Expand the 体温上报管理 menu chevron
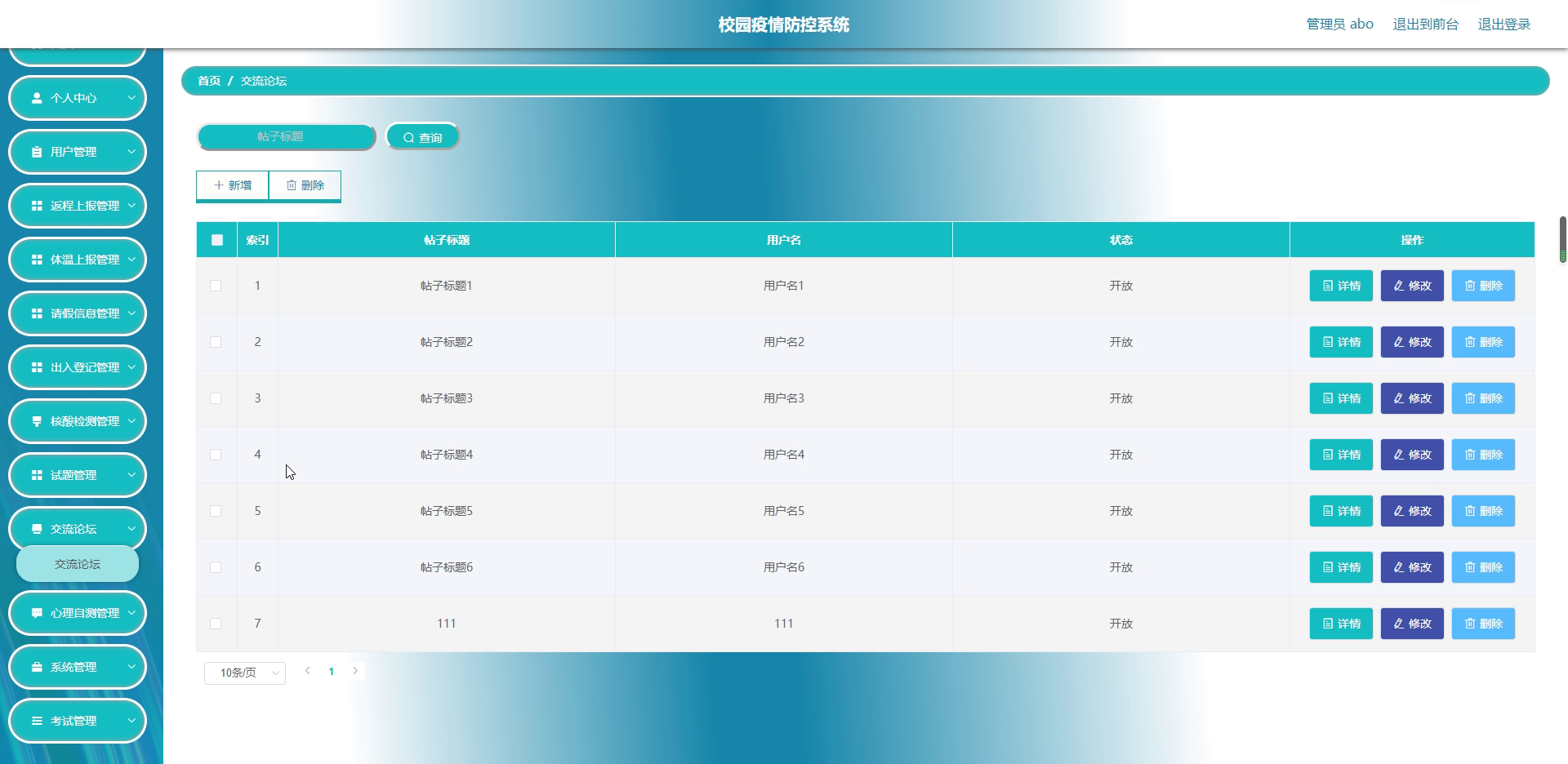Viewport: 1568px width, 764px height. (x=131, y=260)
